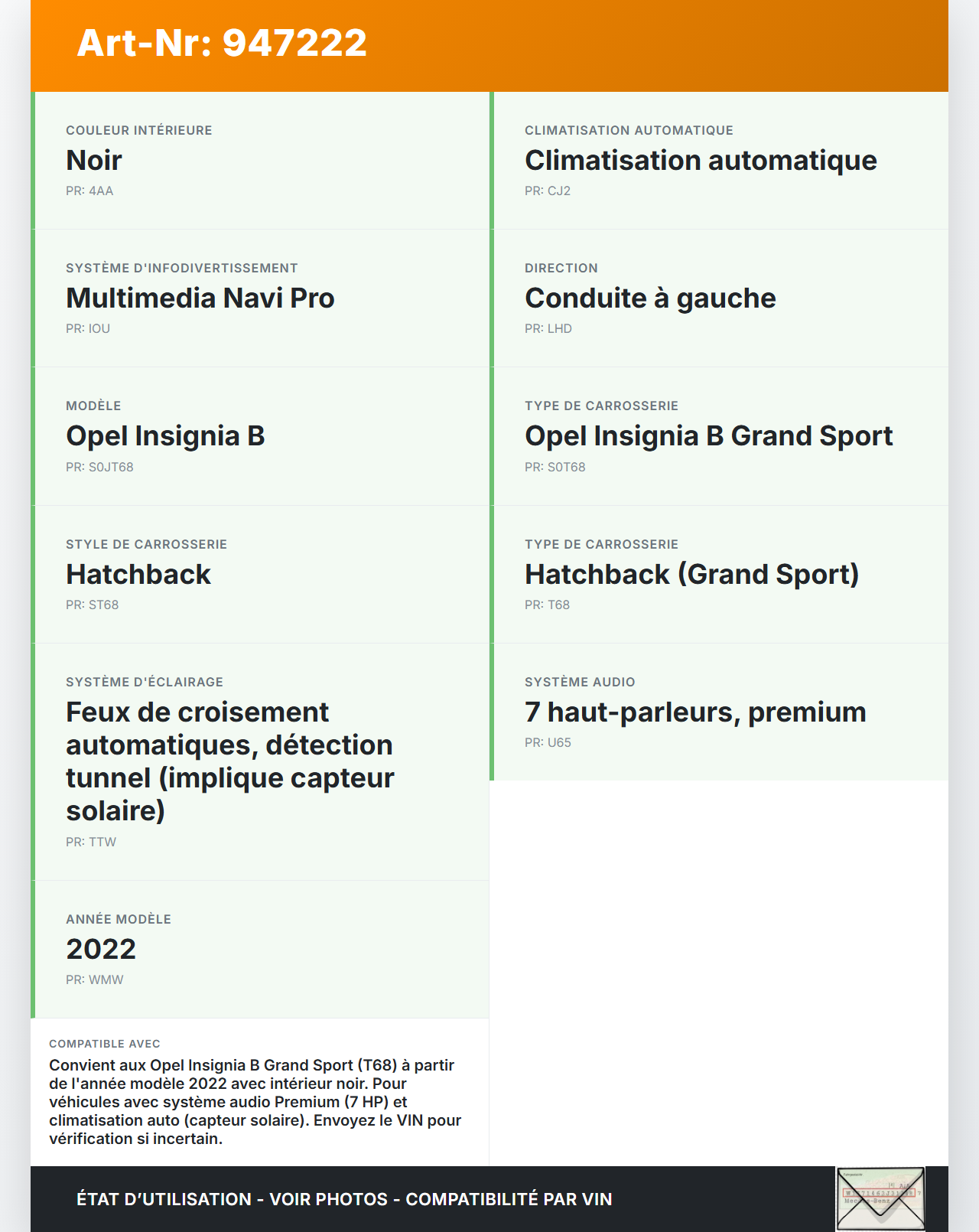Click the footer État d'utilisation banner text

344,1199
